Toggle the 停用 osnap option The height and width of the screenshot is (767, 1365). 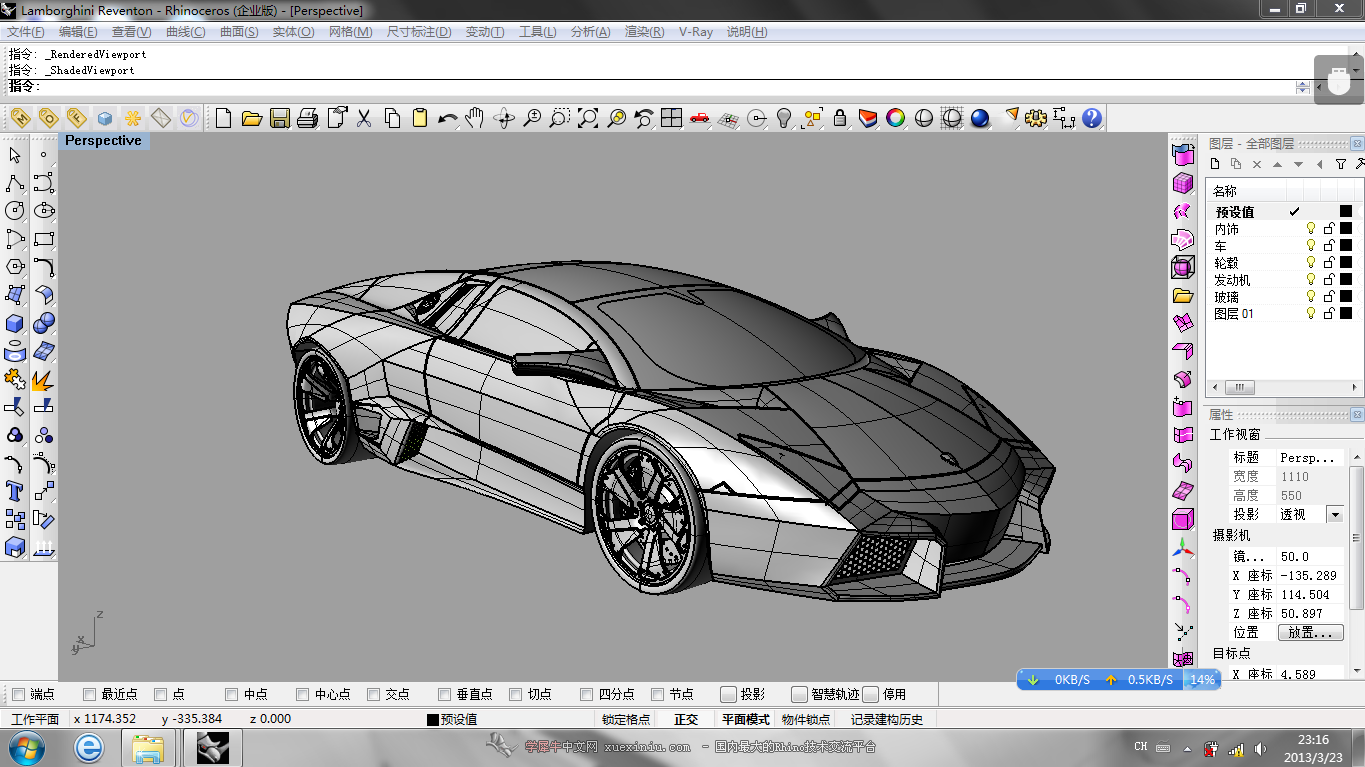(871, 694)
